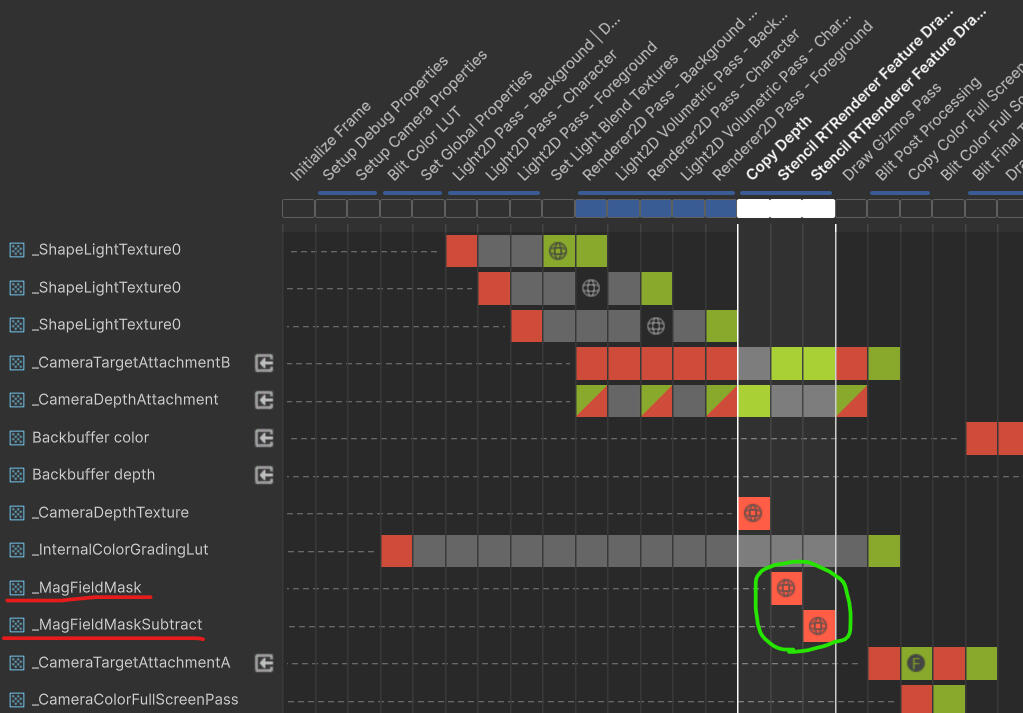This screenshot has height=713, width=1023.
Task: Click the texture icon beside _MagFieldMask
Action: (x=17, y=588)
